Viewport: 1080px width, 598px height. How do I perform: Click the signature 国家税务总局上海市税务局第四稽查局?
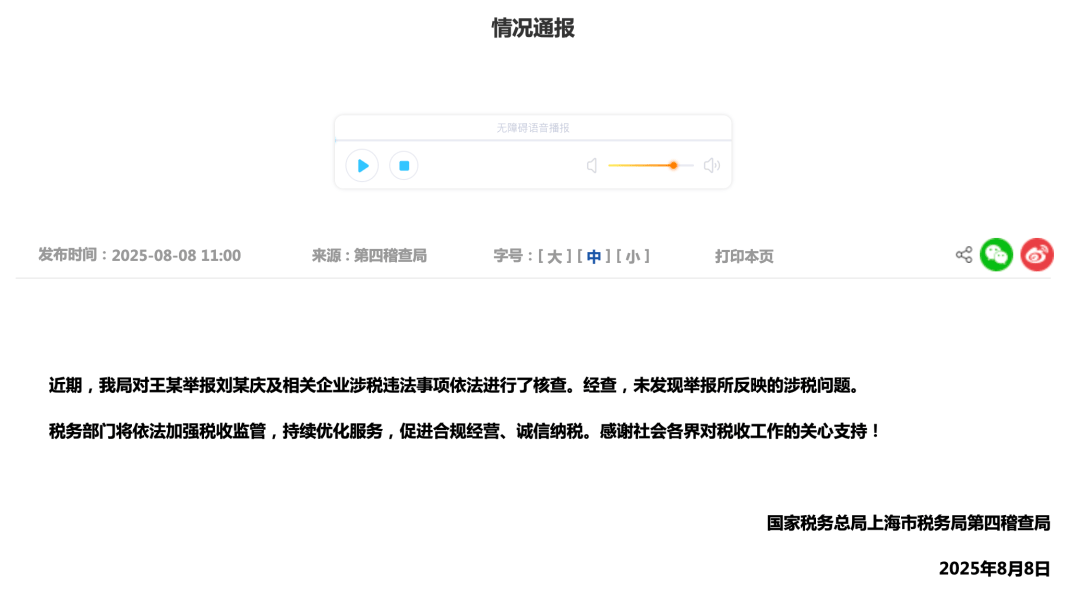click(908, 523)
